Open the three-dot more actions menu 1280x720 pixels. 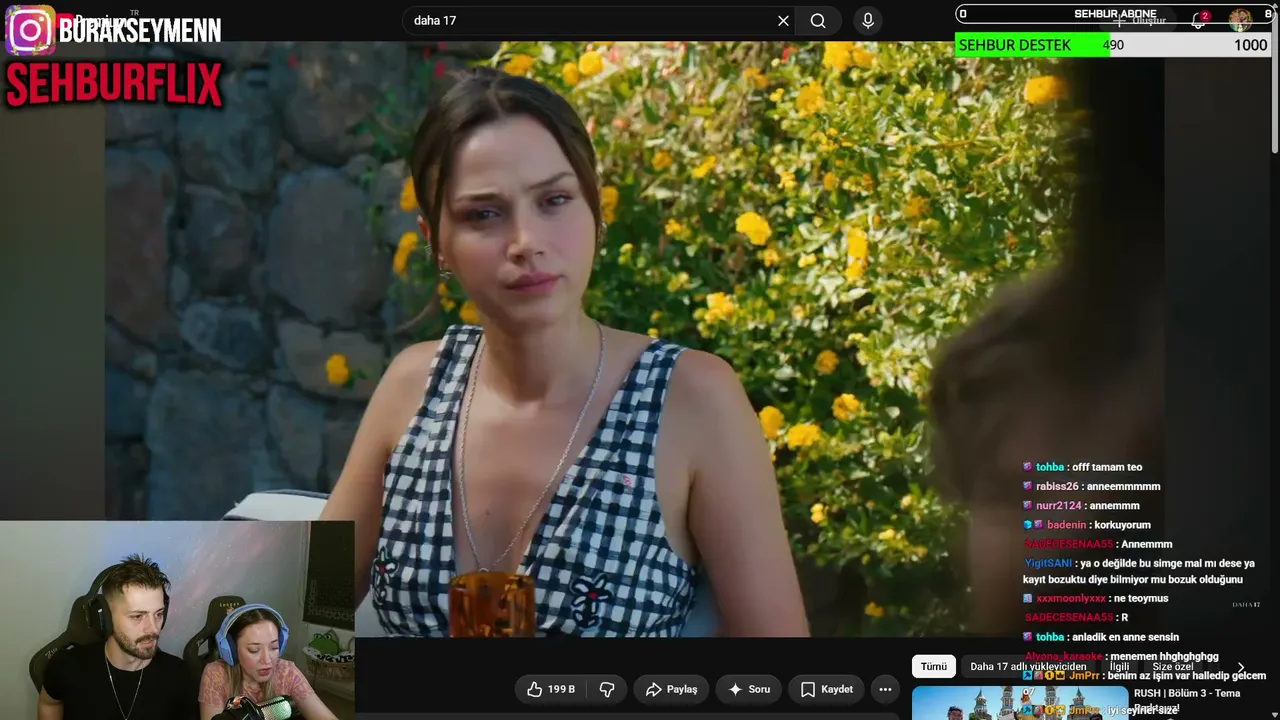tap(884, 689)
